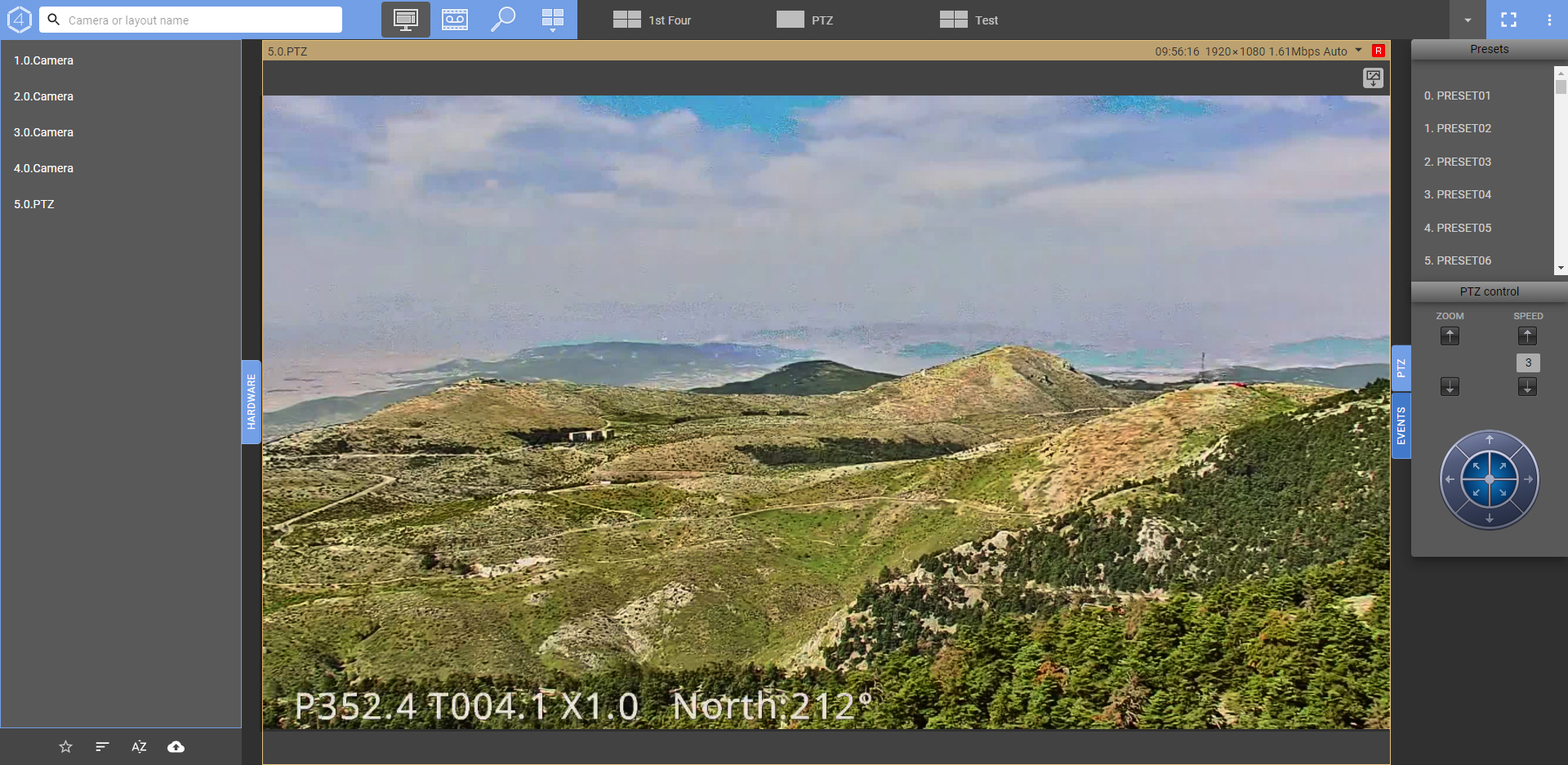Viewport: 1568px width, 765px height.
Task: Open the archive recordings view icon
Action: pos(455,19)
